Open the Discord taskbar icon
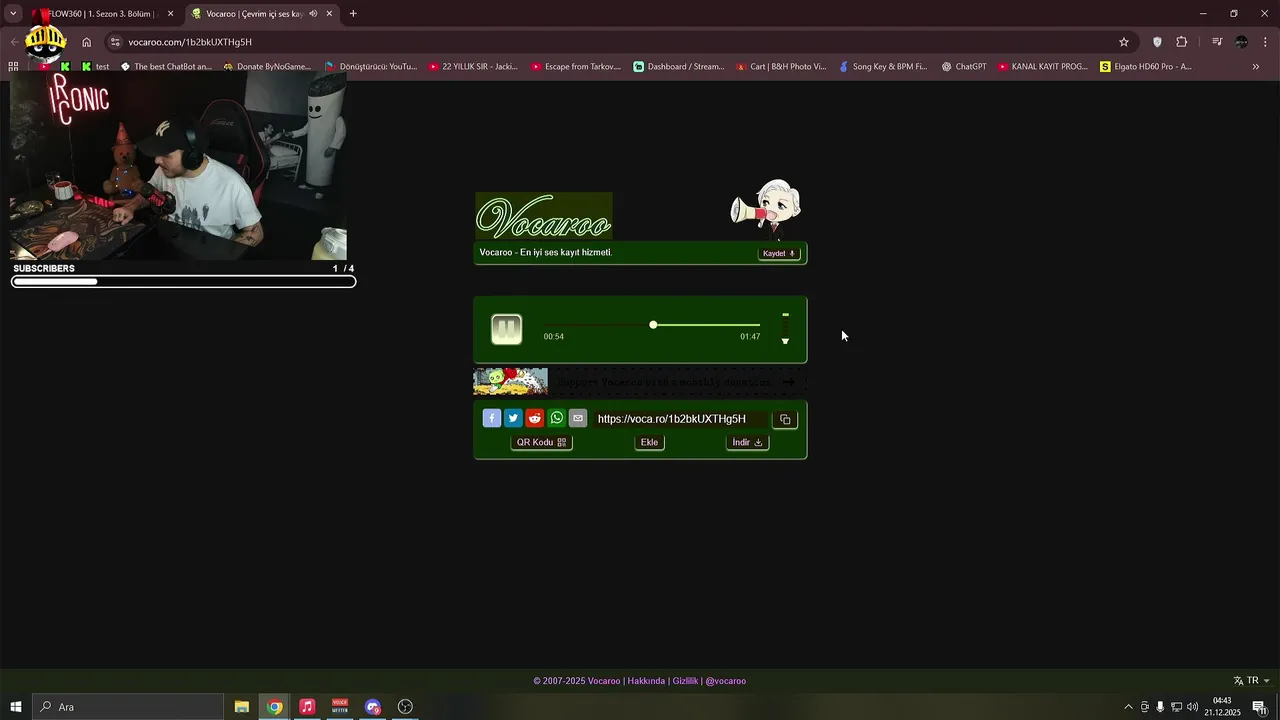Viewport: 1280px width, 720px height. point(373,707)
